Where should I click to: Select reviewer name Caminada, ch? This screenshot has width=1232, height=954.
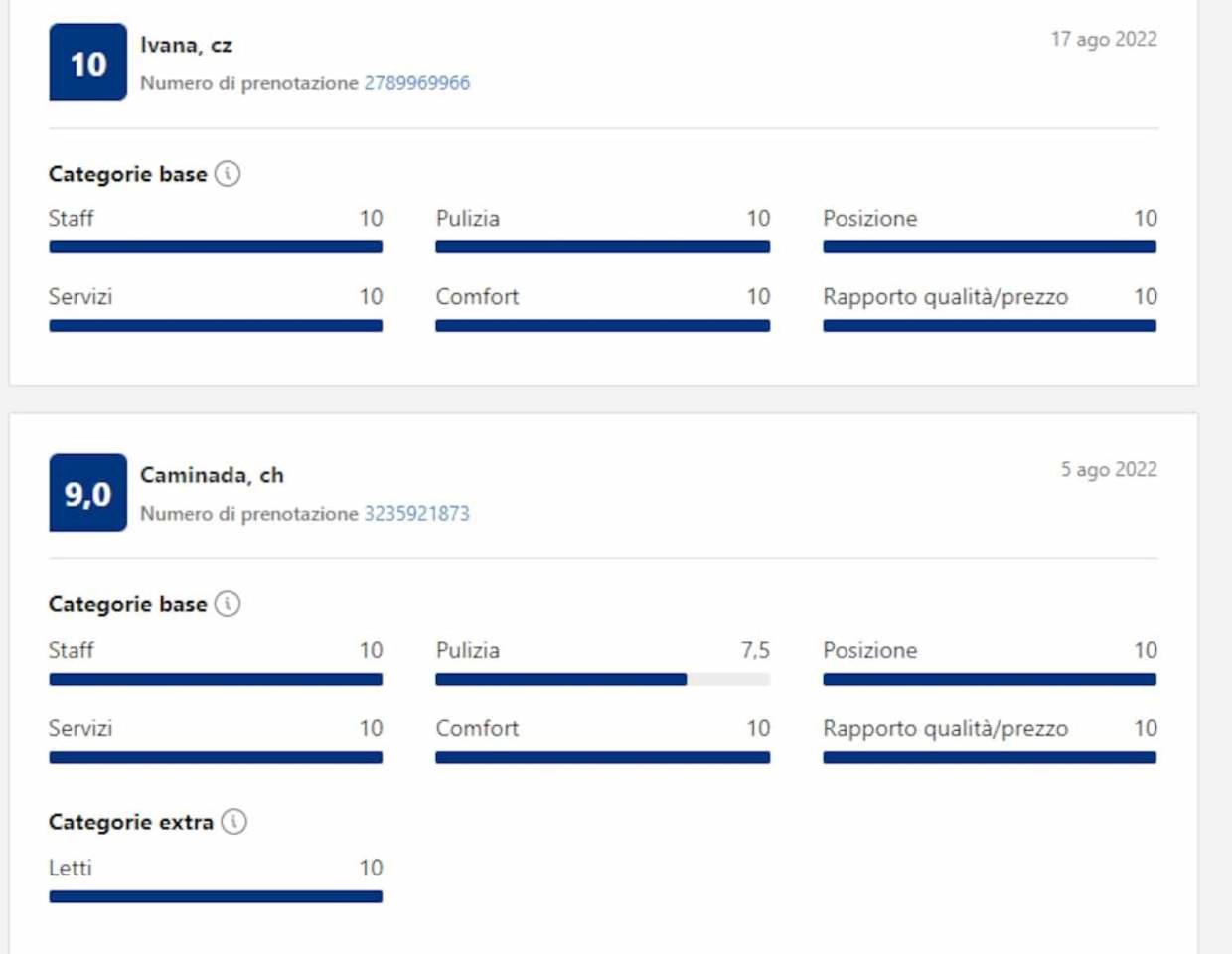tap(213, 476)
